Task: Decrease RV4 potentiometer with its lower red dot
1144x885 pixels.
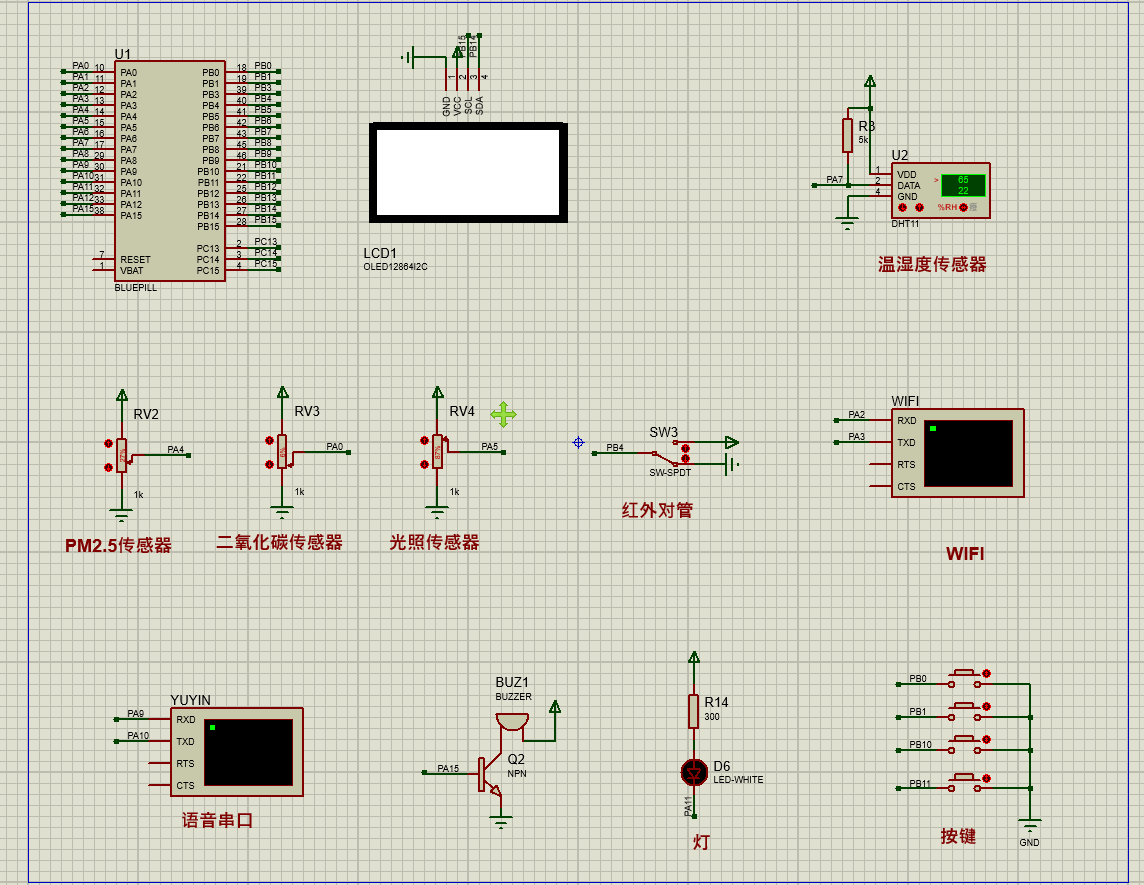Action: coord(425,464)
